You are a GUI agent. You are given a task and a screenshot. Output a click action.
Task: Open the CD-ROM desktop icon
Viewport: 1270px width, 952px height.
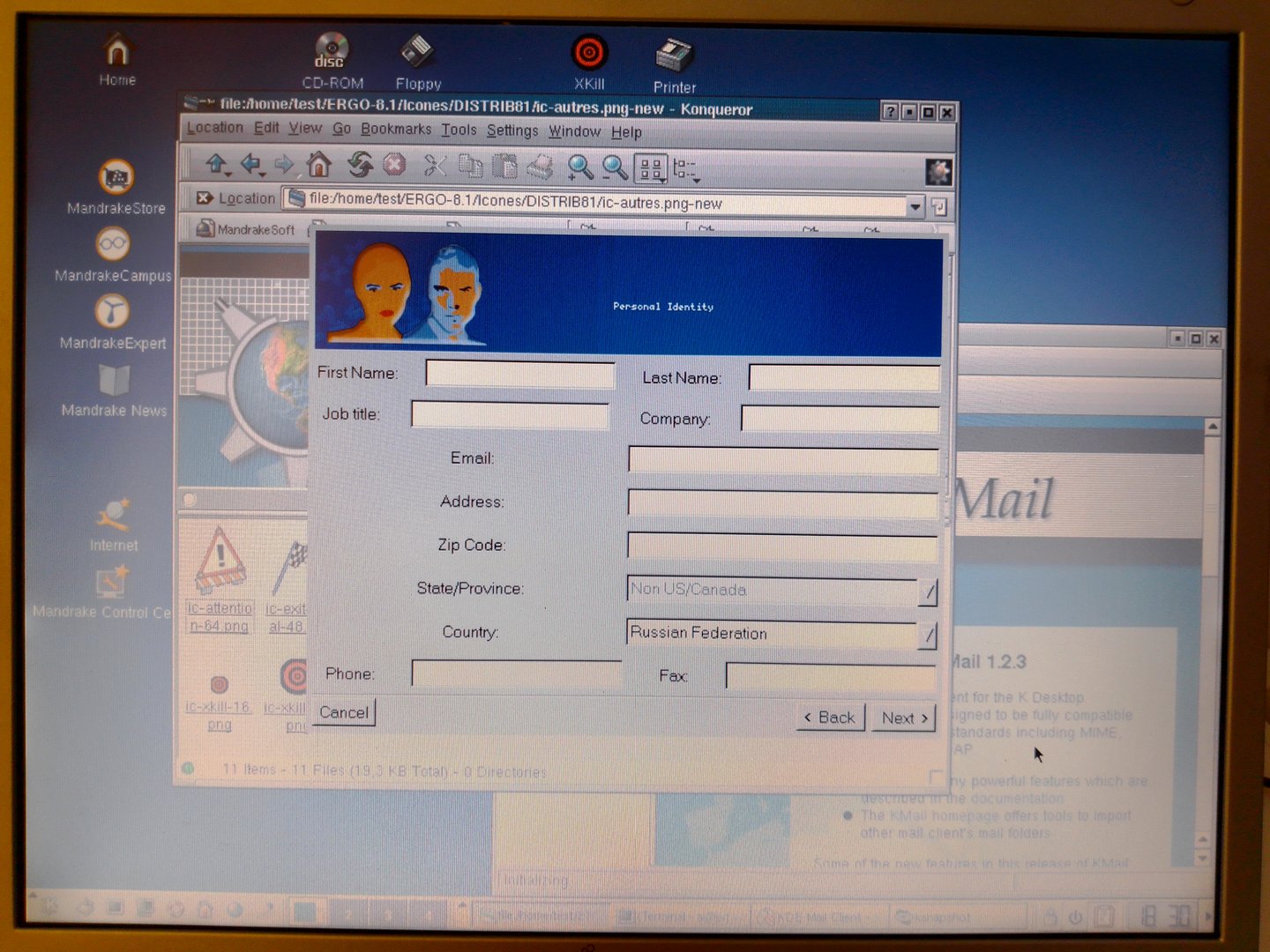[x=332, y=61]
